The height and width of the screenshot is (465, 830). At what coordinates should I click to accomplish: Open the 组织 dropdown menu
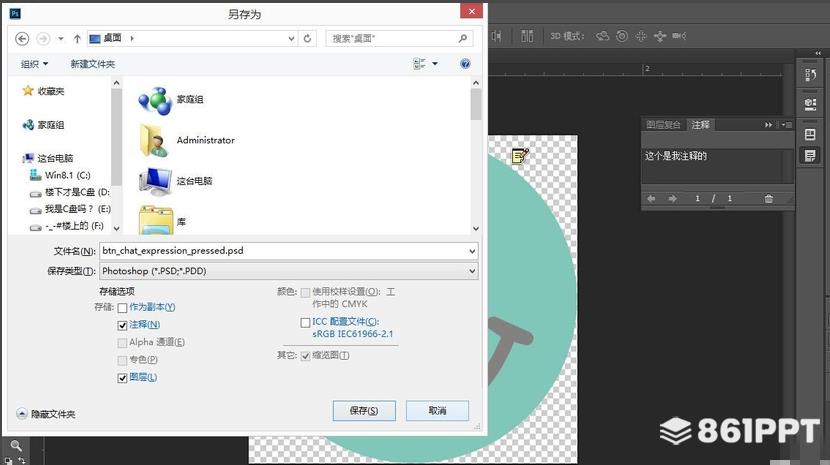pyautogui.click(x=34, y=64)
